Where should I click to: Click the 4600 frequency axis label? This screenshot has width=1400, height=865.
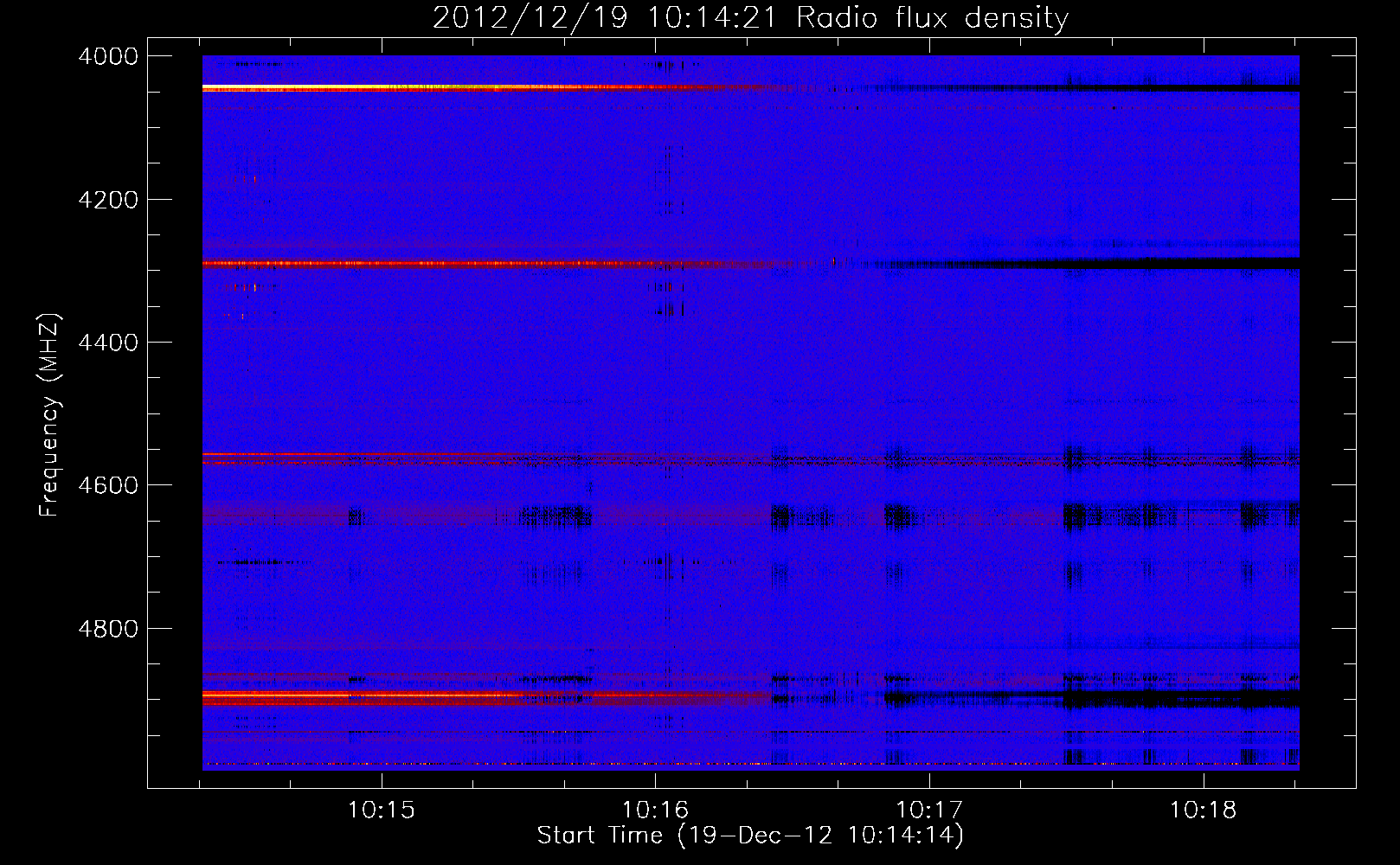(x=107, y=485)
